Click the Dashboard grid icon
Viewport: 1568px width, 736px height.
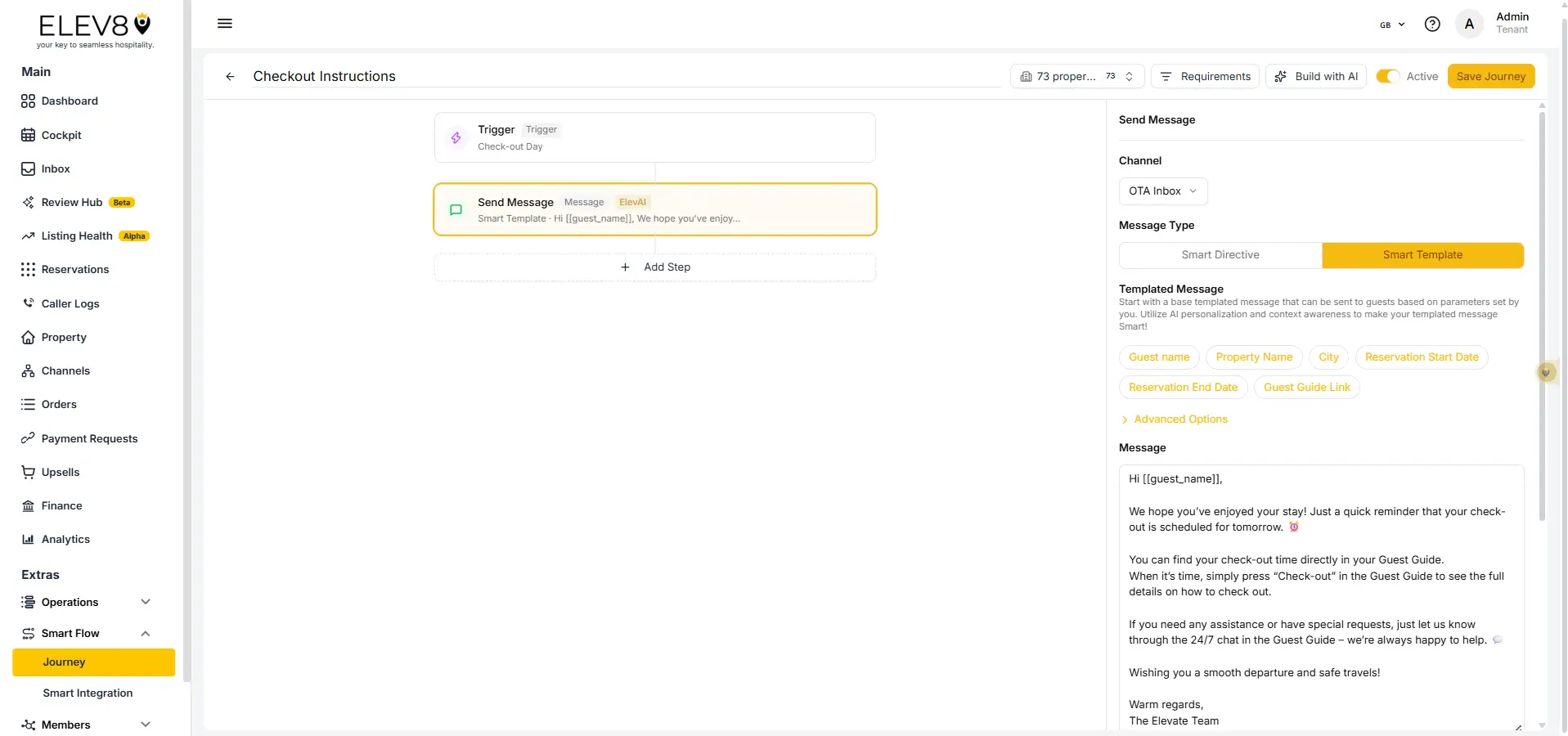click(28, 101)
